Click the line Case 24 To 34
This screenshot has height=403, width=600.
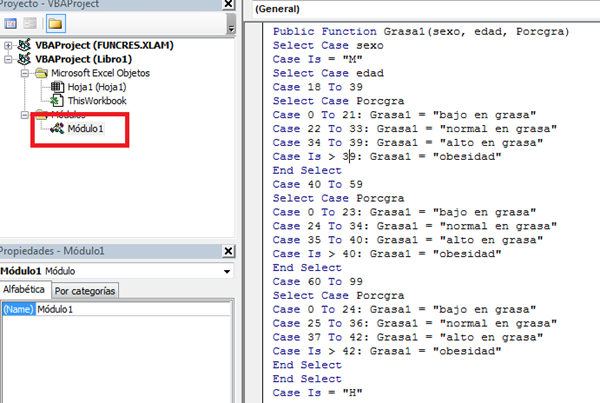(x=414, y=226)
